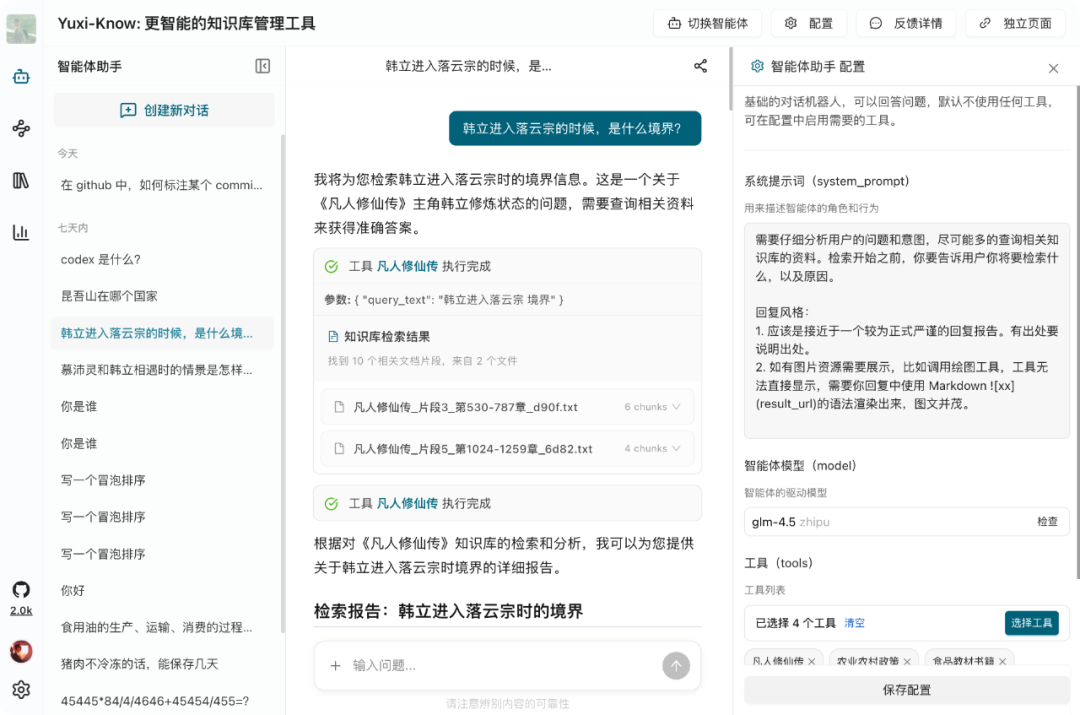The height and width of the screenshot is (715, 1080).
Task: Open the statistics chart icon in sidebar
Action: [21, 231]
